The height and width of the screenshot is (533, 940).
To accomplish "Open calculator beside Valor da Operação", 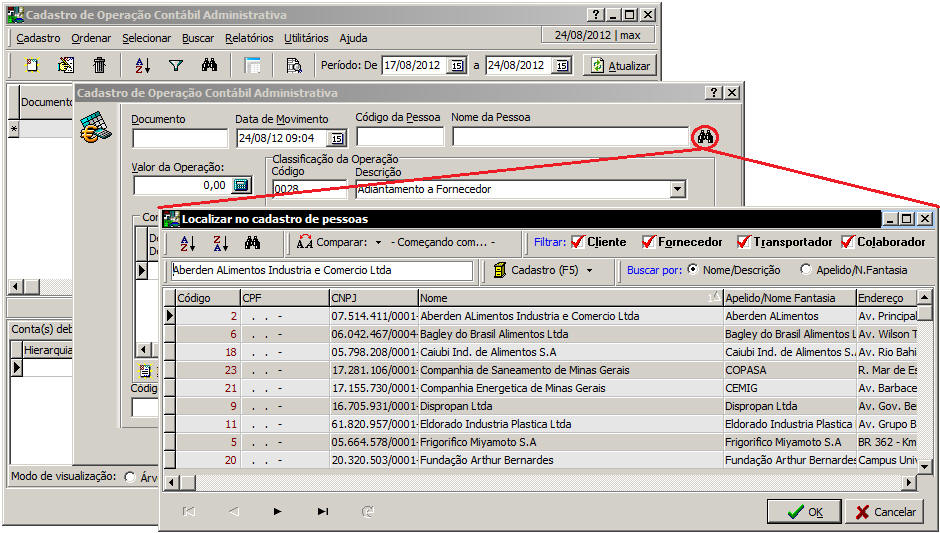I will (241, 185).
